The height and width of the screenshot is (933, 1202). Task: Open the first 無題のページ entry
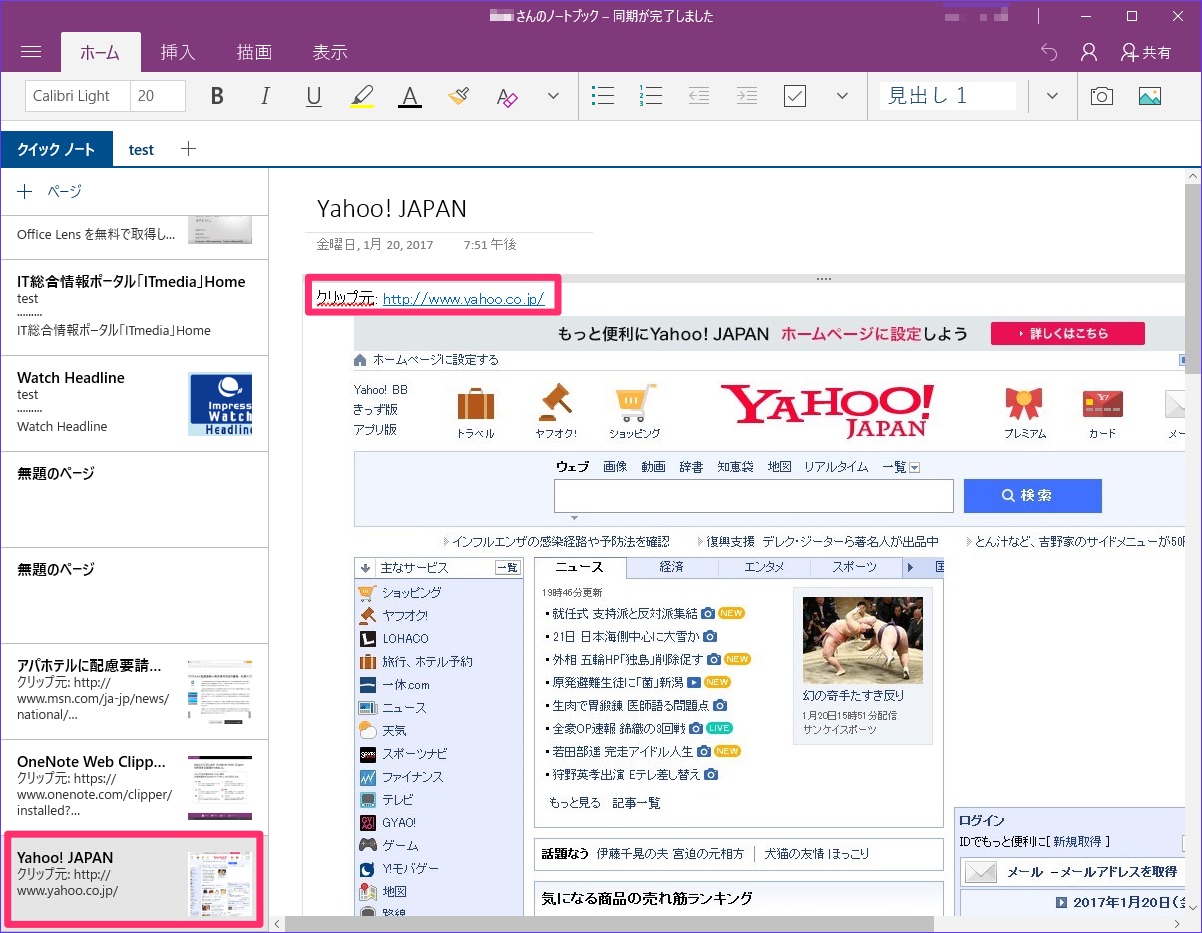click(x=134, y=499)
